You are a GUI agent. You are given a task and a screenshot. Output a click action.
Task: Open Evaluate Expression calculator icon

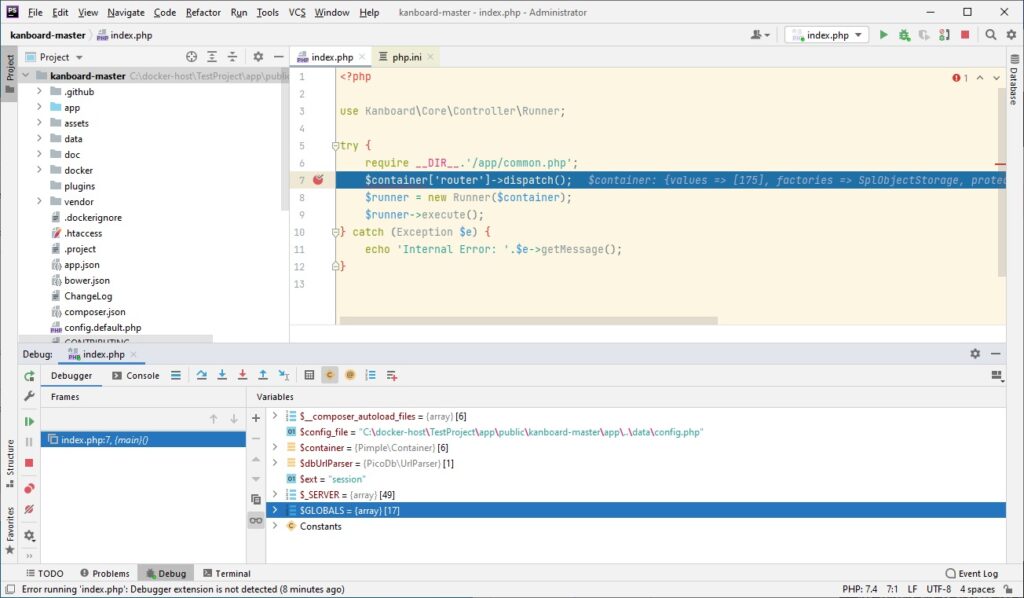click(x=309, y=375)
